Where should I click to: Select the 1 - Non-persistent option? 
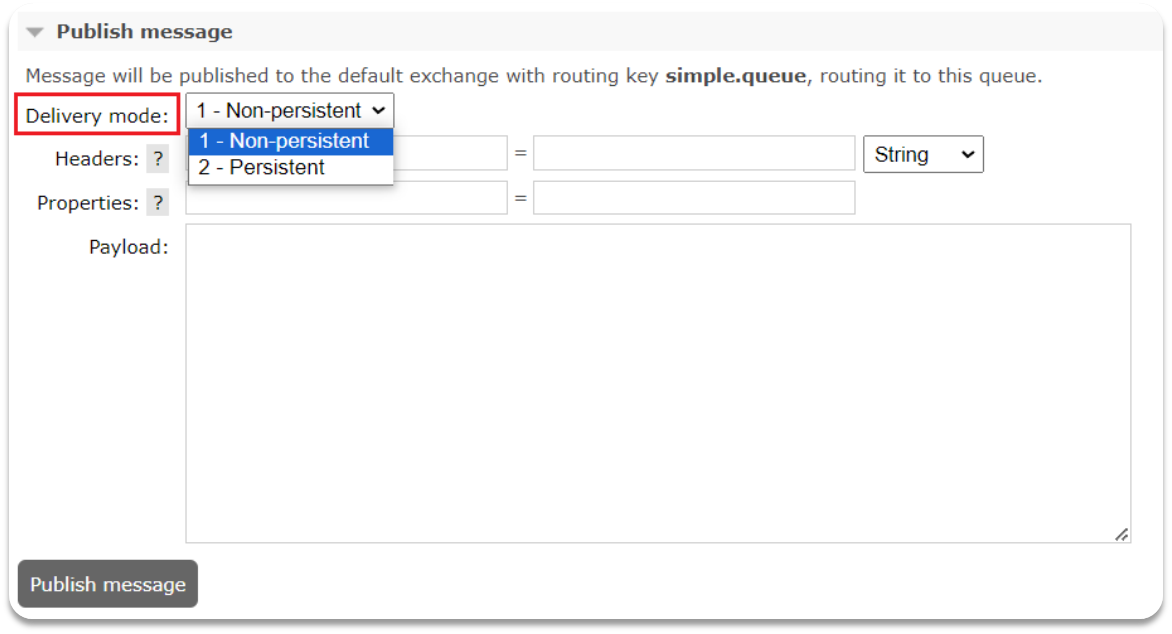(x=291, y=141)
